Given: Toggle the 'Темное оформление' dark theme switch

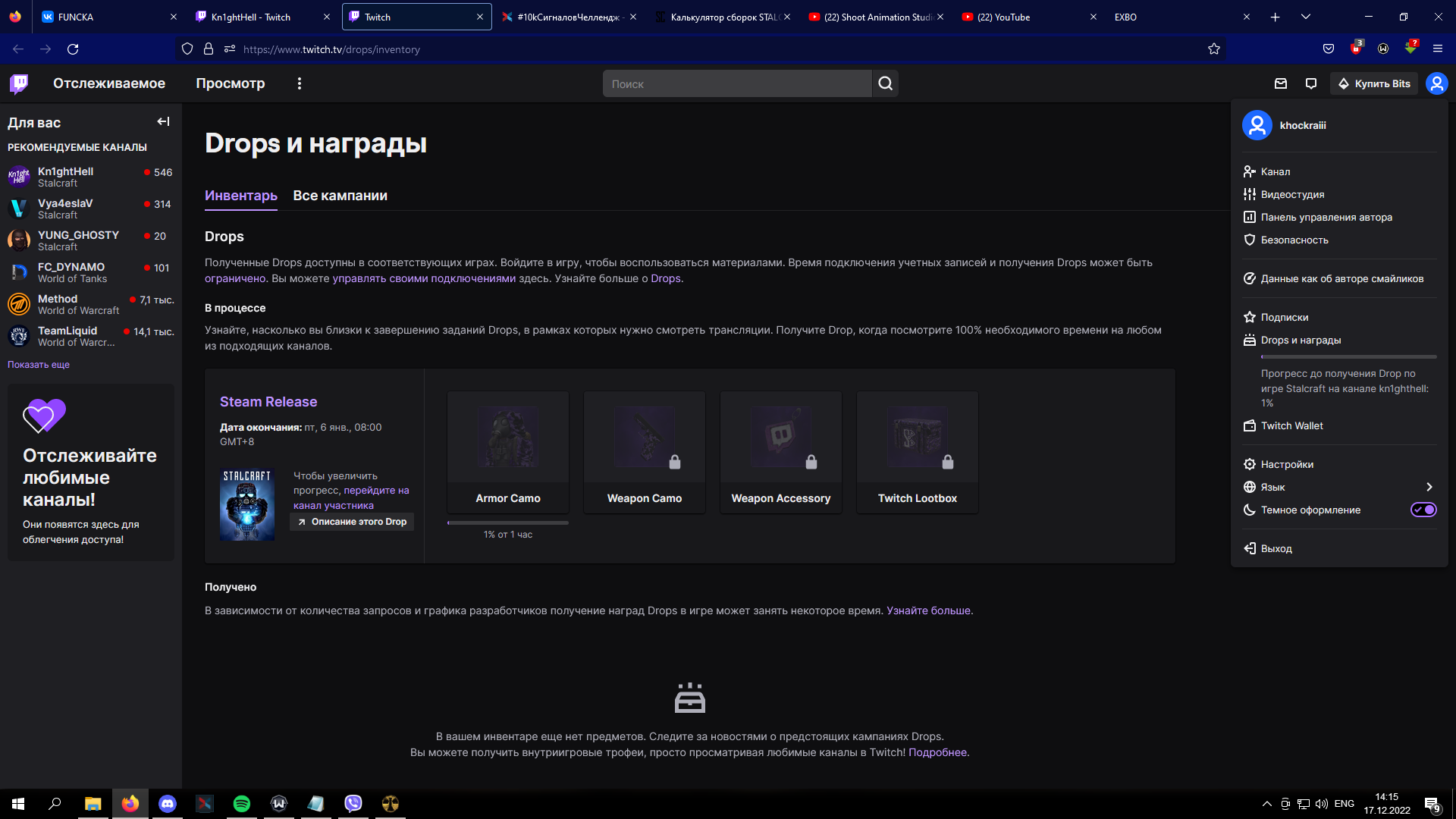Looking at the screenshot, I should click(1423, 510).
